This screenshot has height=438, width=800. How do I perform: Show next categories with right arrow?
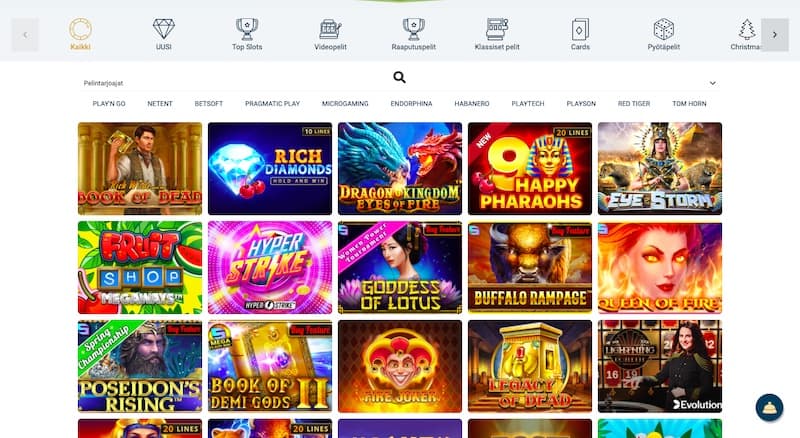(774, 35)
